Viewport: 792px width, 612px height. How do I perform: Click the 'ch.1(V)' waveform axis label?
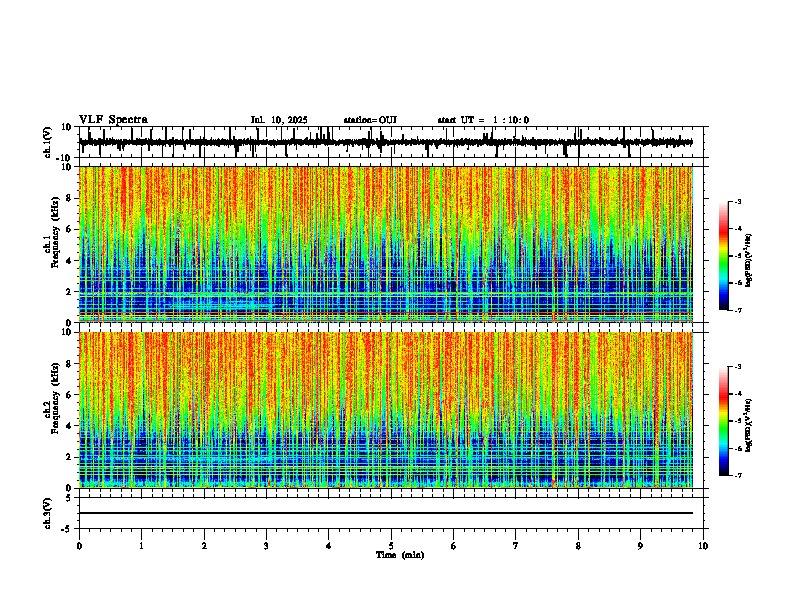coord(48,142)
